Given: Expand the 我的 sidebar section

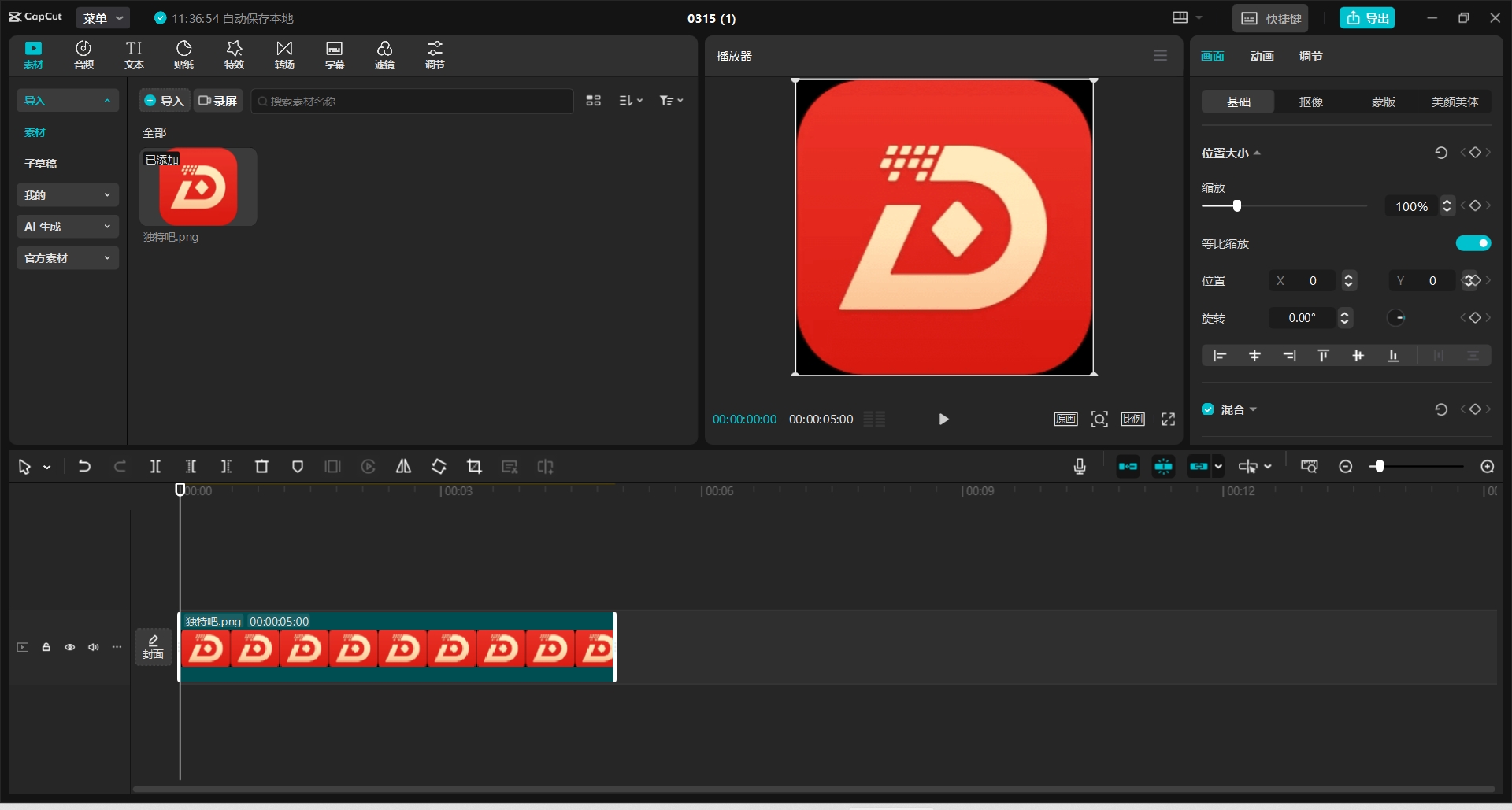Looking at the screenshot, I should (x=68, y=195).
